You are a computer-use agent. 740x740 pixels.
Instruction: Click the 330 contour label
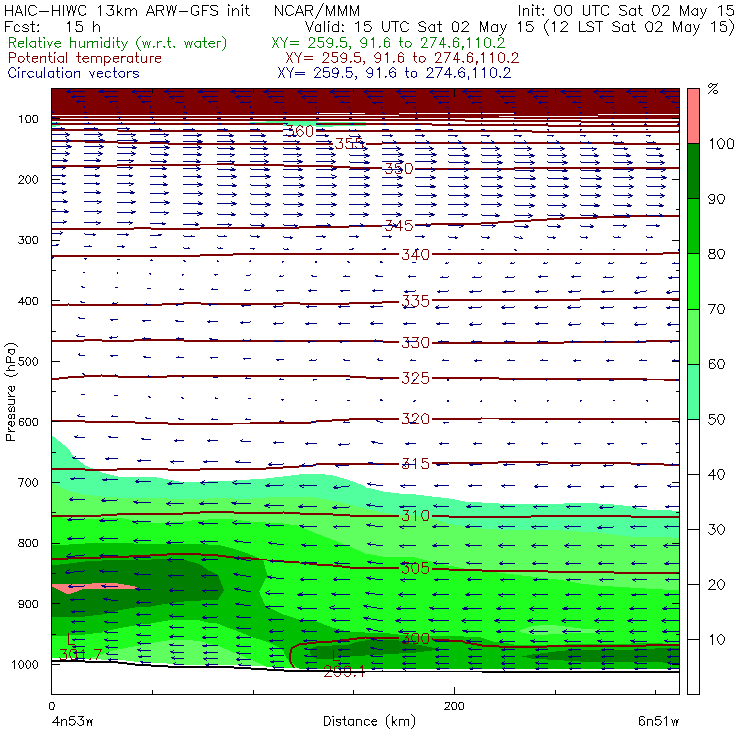(x=415, y=343)
